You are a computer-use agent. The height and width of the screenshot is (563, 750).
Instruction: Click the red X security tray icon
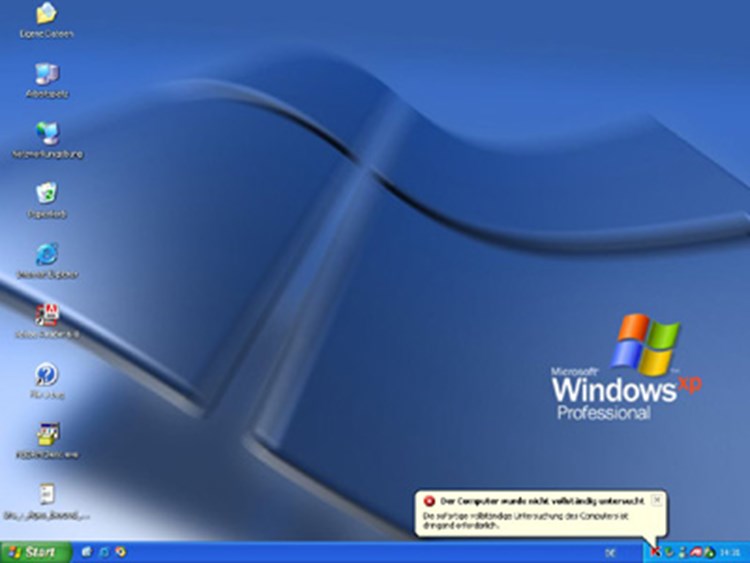655,552
